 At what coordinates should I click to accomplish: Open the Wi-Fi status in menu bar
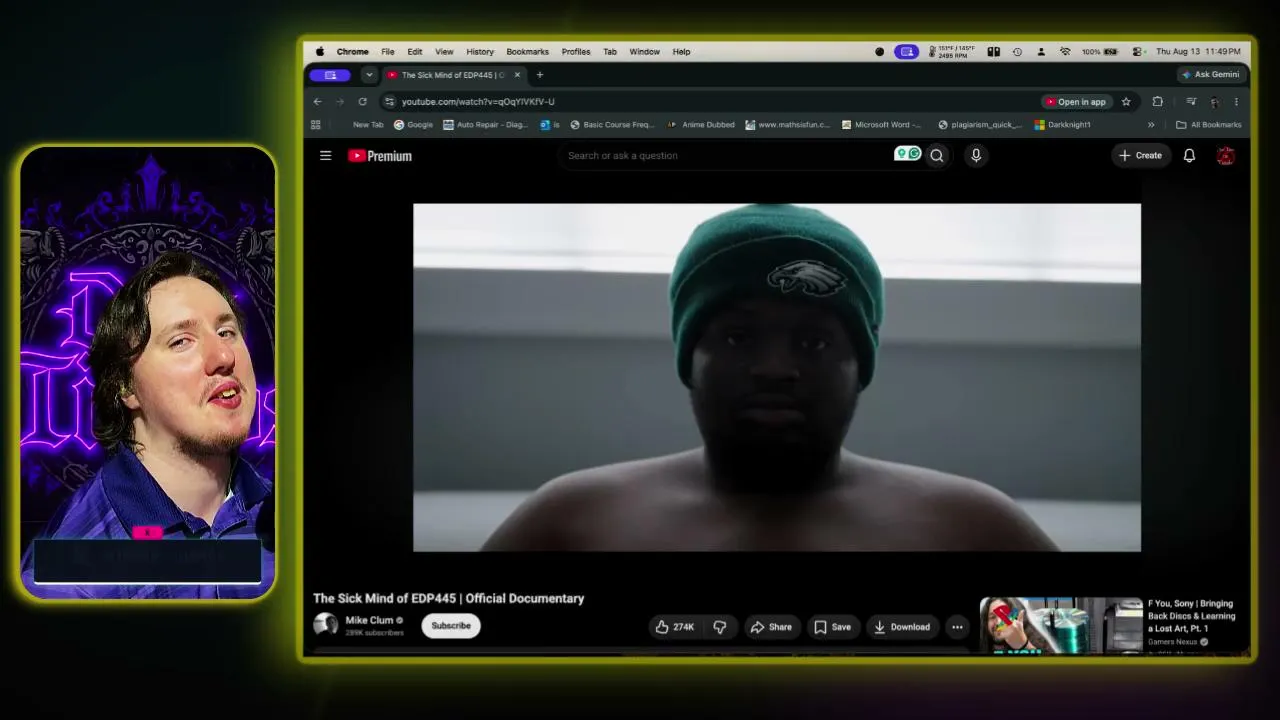[1065, 51]
